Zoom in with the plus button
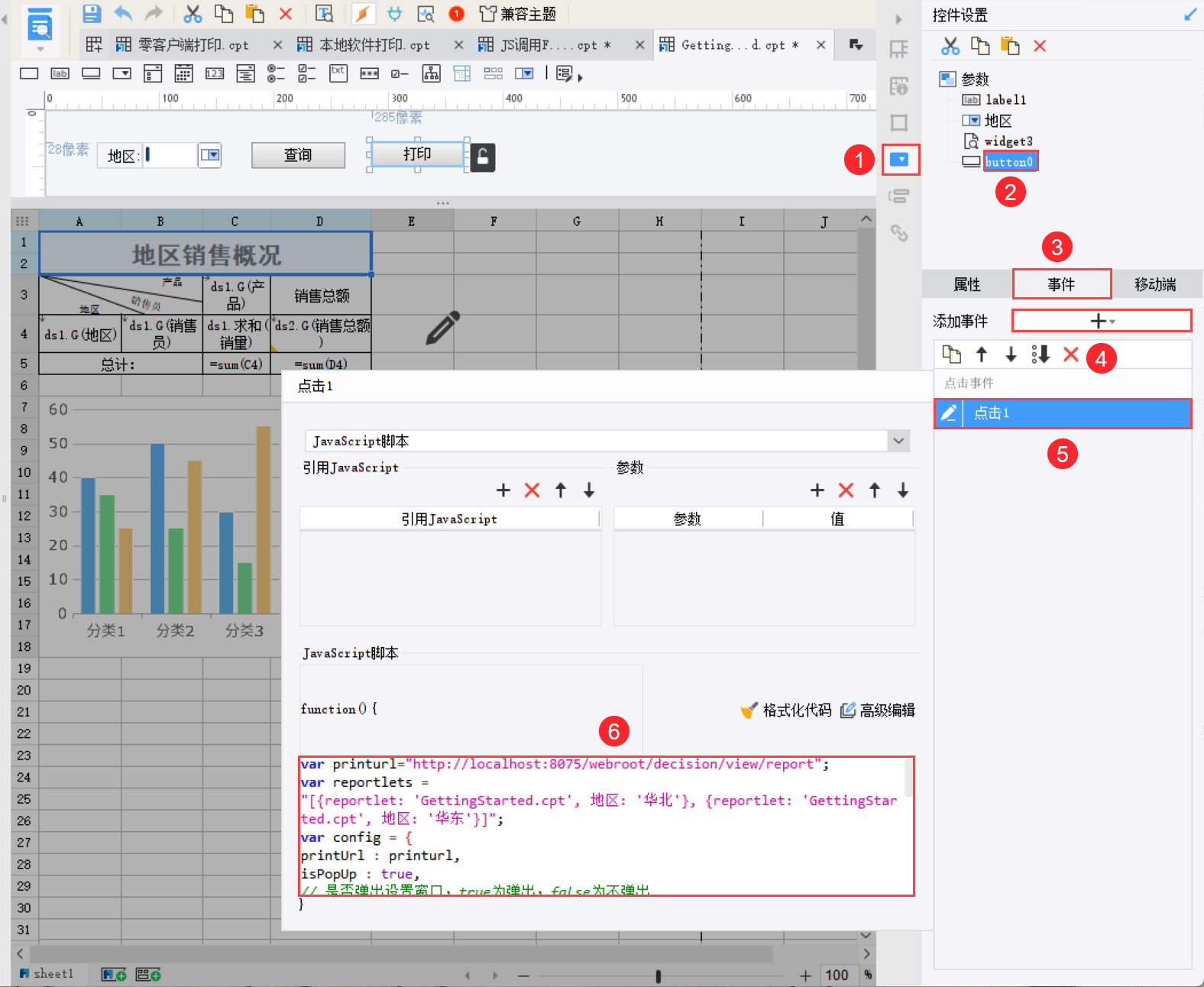The image size is (1204, 987). click(x=805, y=976)
